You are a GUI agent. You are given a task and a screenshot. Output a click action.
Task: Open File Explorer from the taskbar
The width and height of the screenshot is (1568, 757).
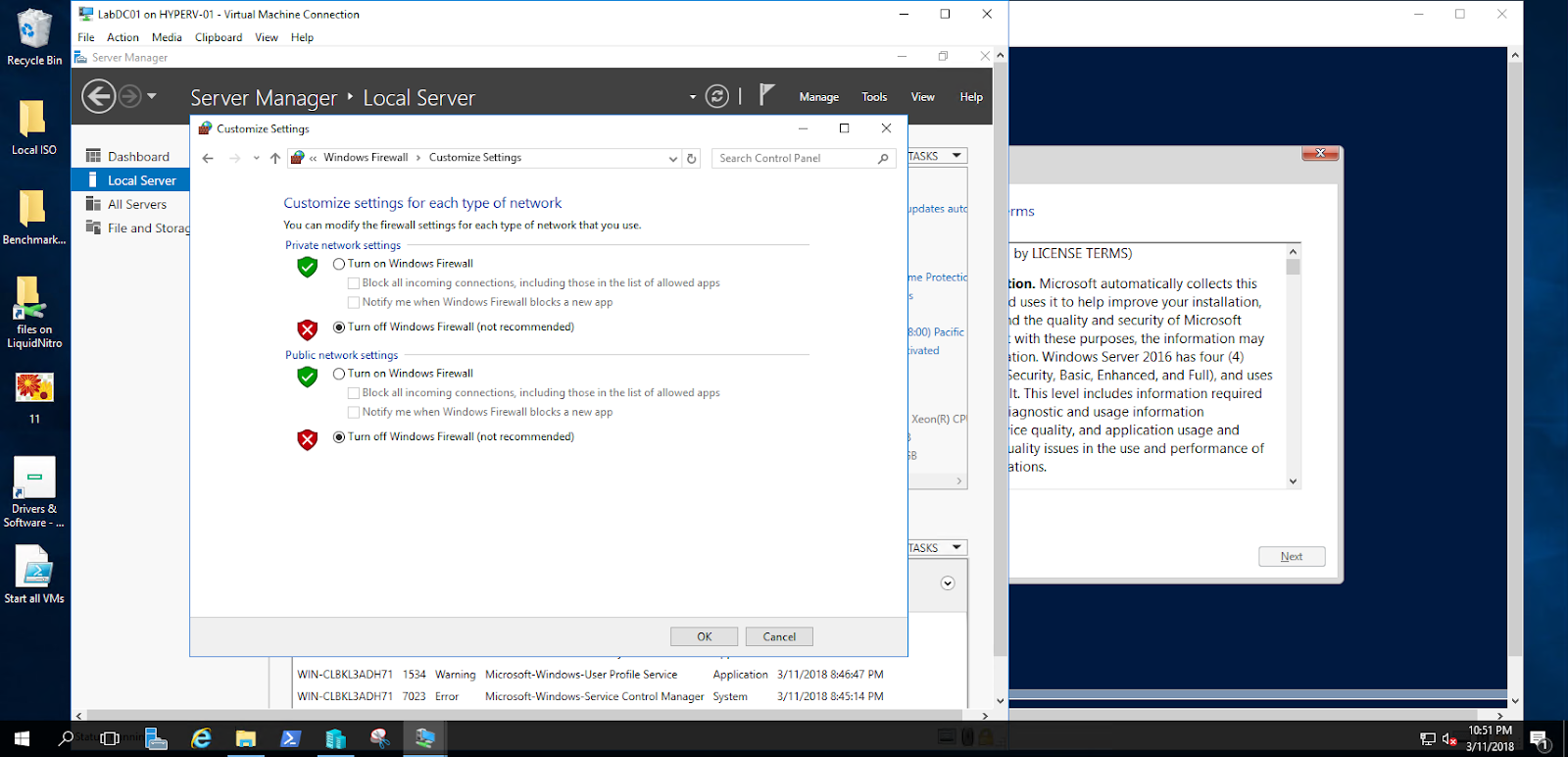tap(246, 738)
